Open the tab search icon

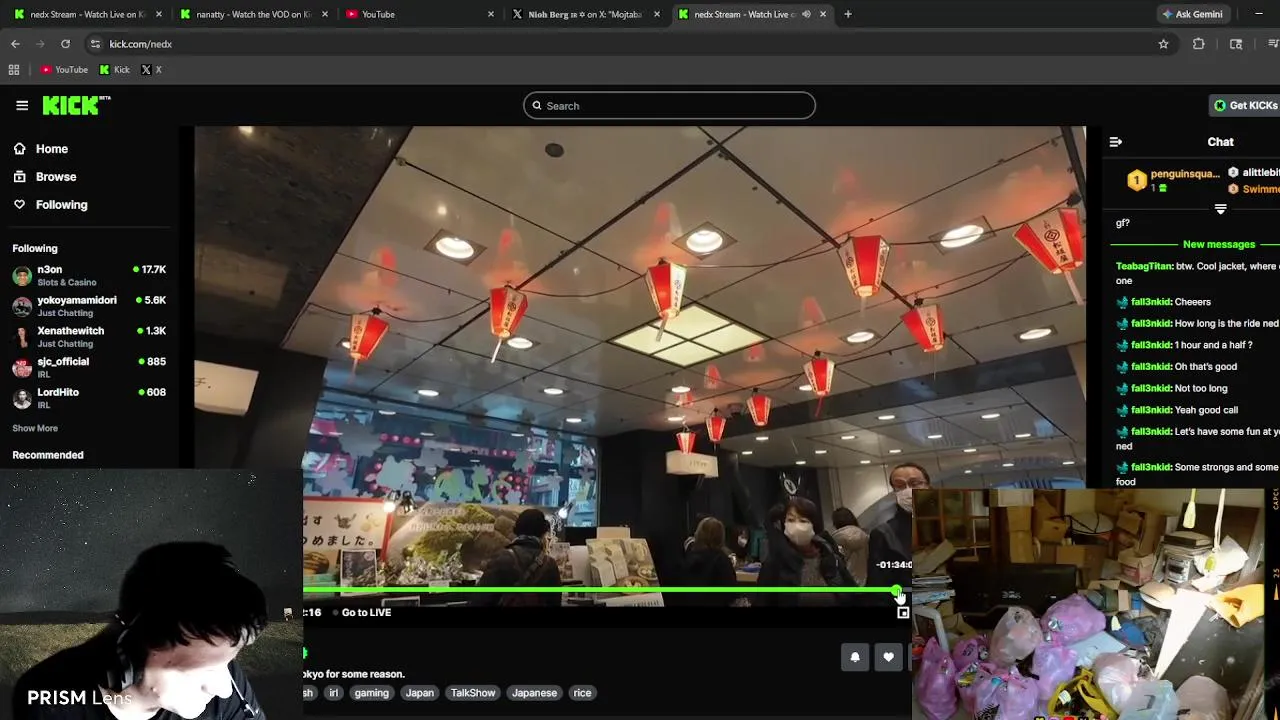(x=1236, y=44)
